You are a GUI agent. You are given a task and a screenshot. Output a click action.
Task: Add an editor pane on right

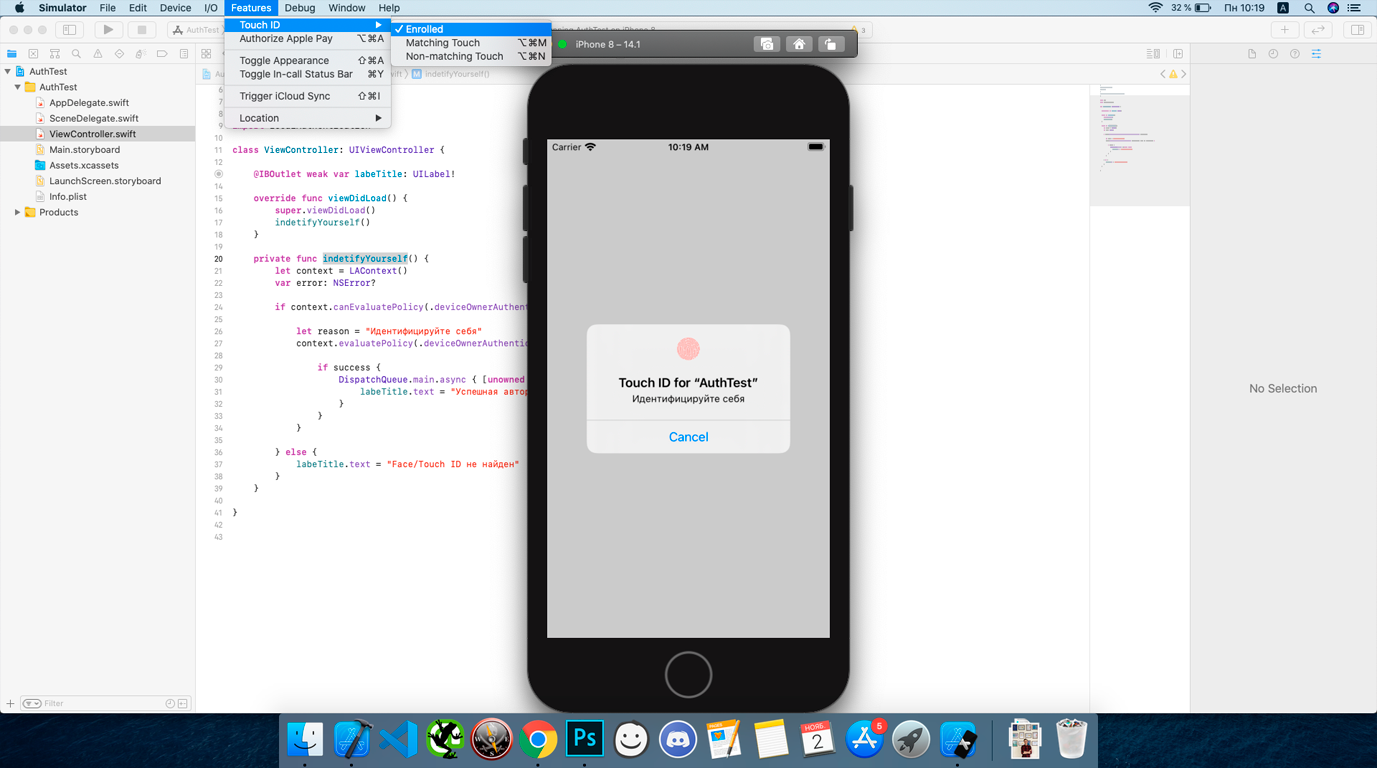click(1178, 54)
